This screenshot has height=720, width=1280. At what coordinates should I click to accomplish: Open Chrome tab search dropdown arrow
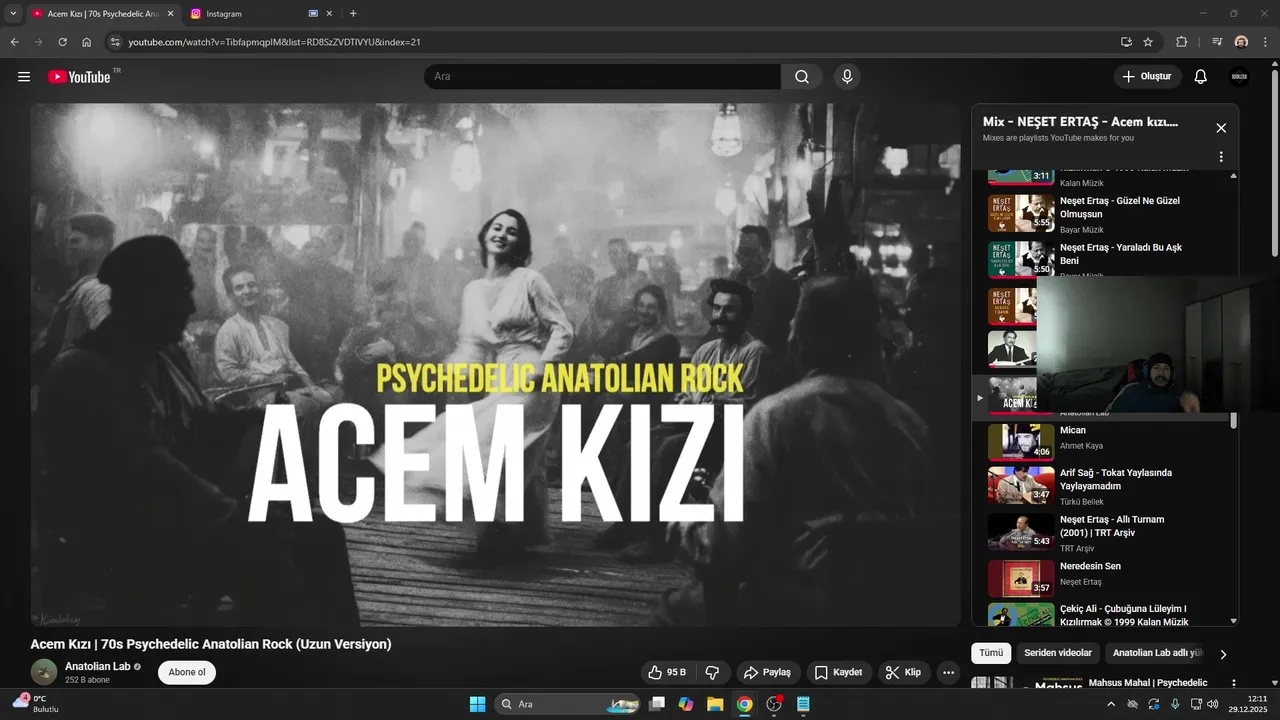(13, 14)
